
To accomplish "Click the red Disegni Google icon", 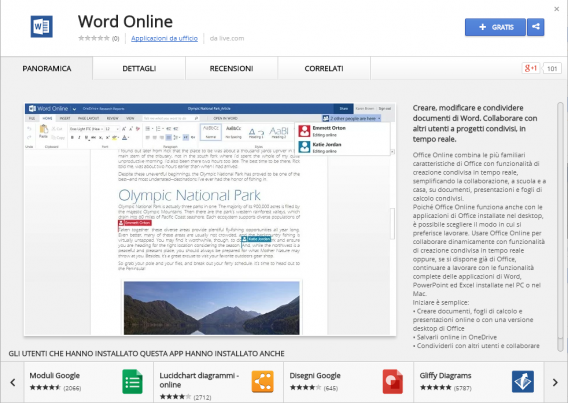I will coord(393,381).
